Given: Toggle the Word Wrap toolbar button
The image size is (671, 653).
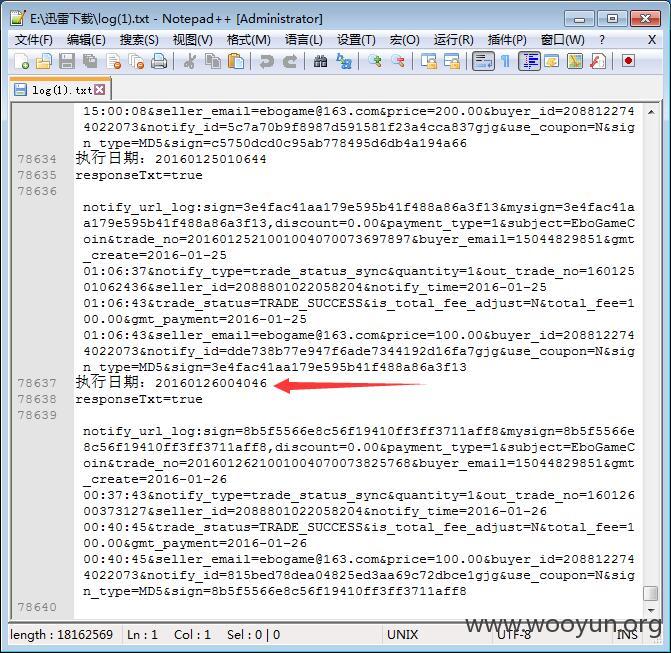Looking at the screenshot, I should click(x=483, y=62).
